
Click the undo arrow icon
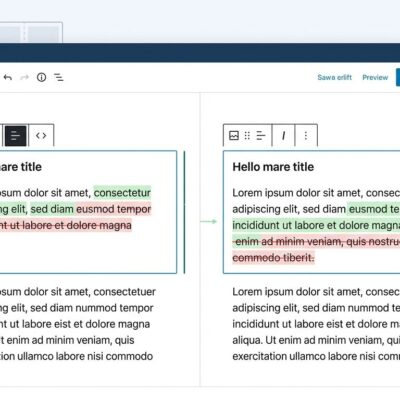tap(8, 78)
